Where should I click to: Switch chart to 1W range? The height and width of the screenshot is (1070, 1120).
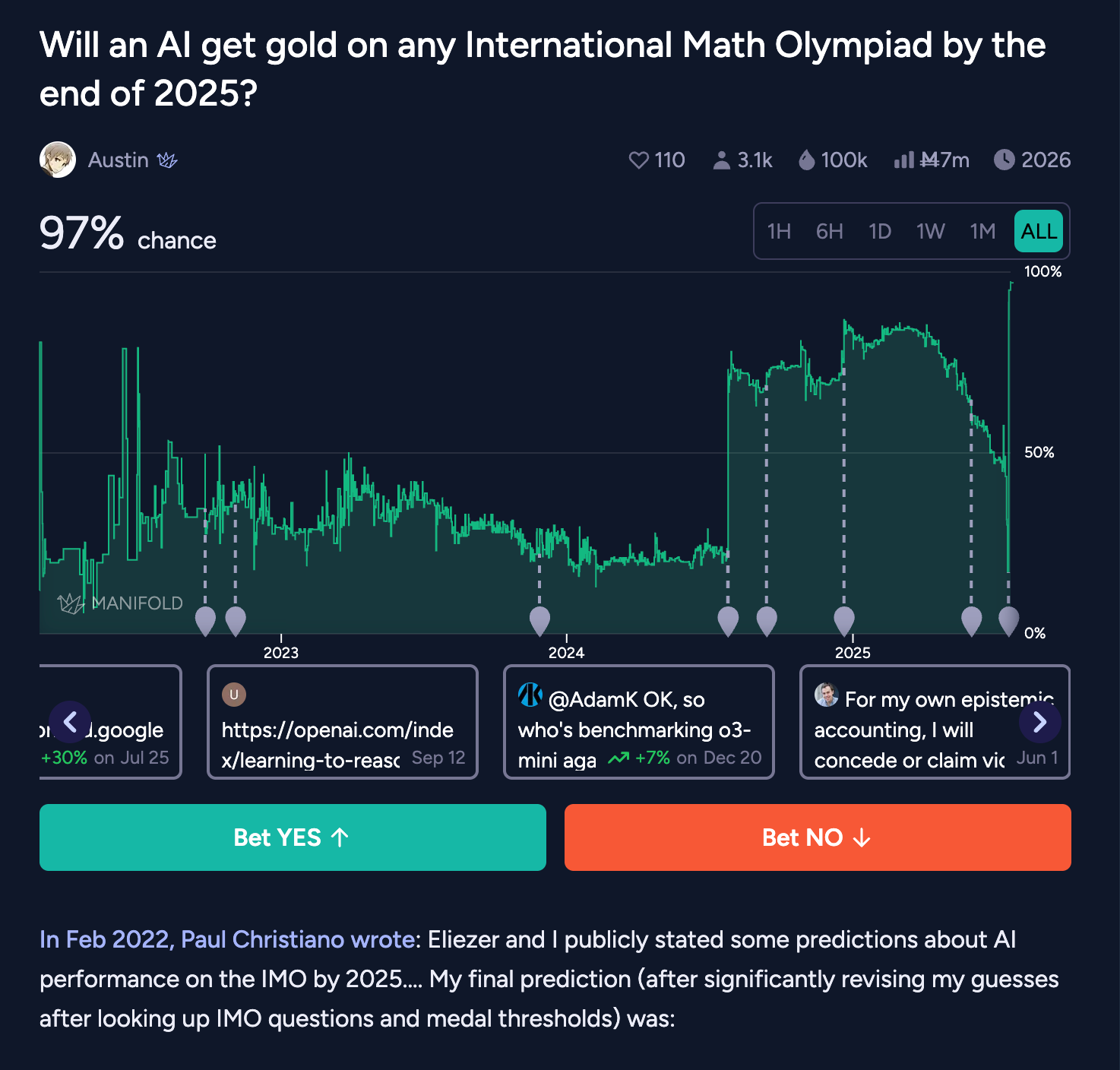click(931, 231)
